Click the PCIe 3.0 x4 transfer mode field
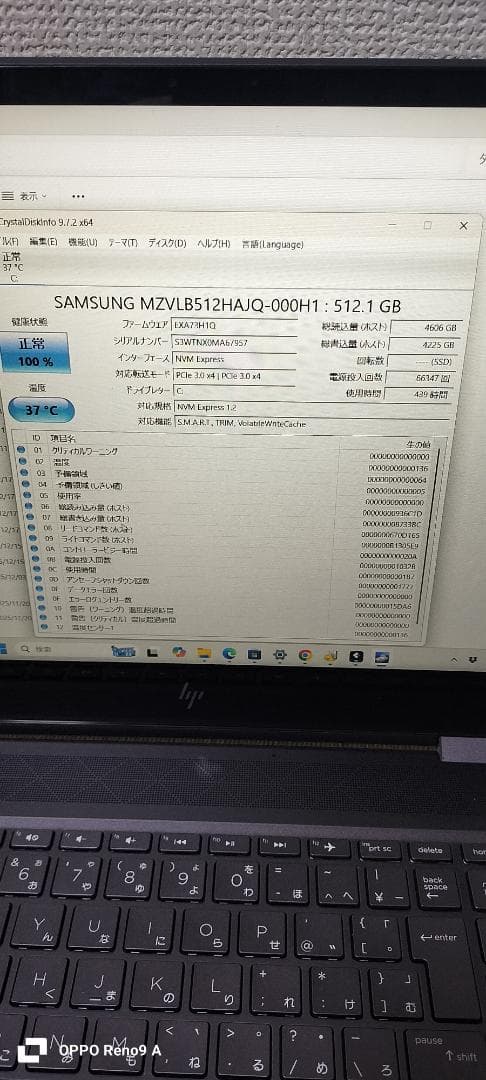The height and width of the screenshot is (1080, 486). 234,376
